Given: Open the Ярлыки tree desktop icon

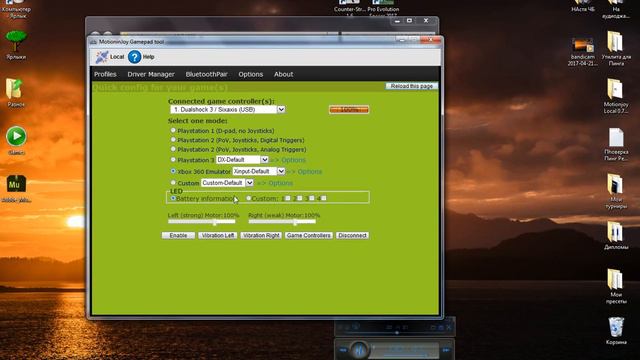Looking at the screenshot, I should (16, 41).
